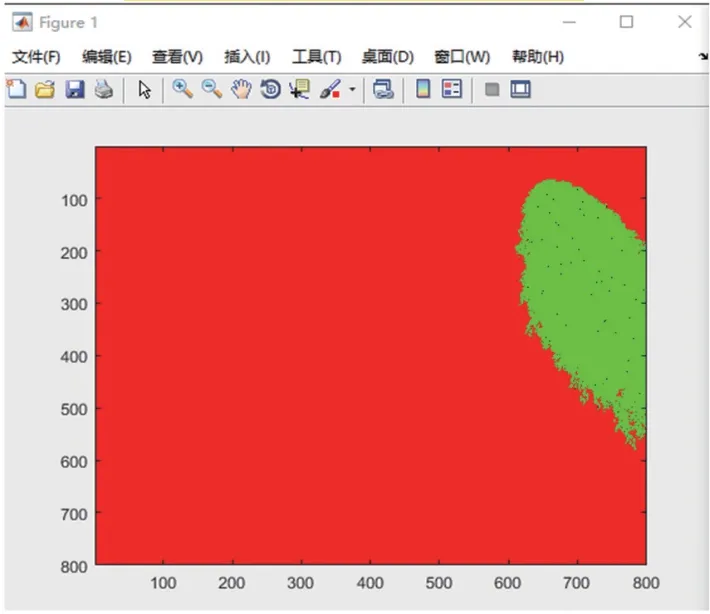Click the Hide Plot Tools icon
Viewport: 710px width, 614px height.
point(492,89)
